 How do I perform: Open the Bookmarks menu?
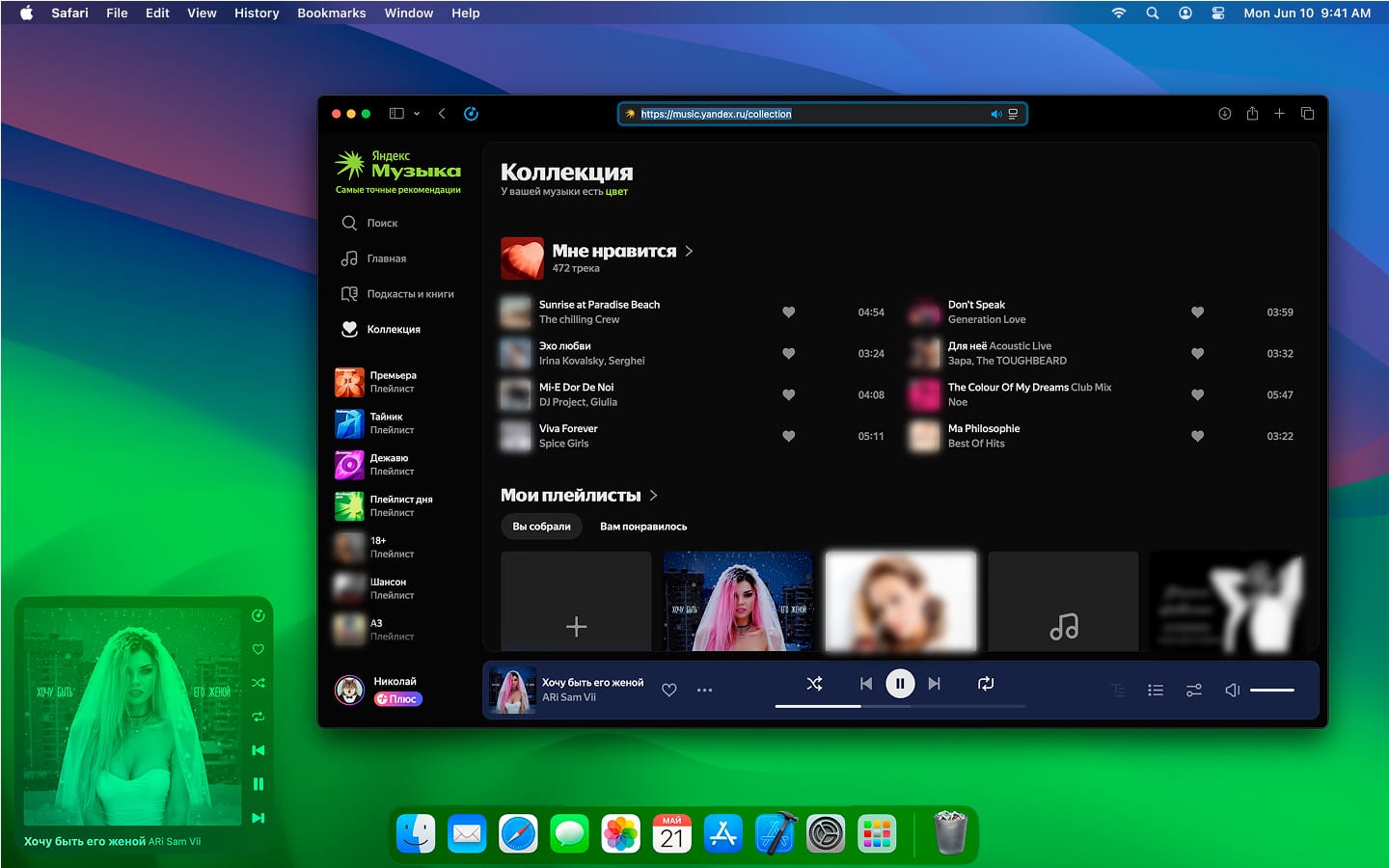click(x=332, y=13)
